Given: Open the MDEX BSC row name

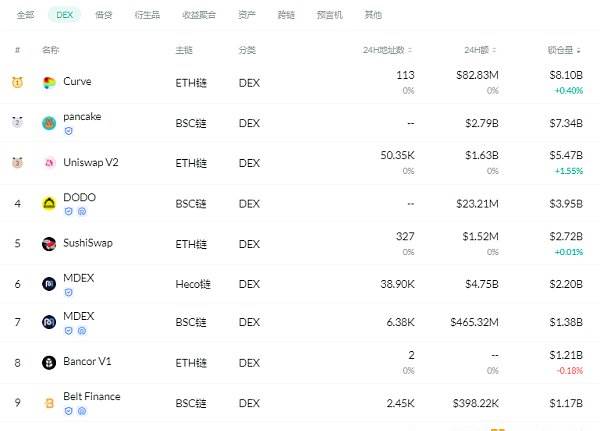Looking at the screenshot, I should click(78, 316).
